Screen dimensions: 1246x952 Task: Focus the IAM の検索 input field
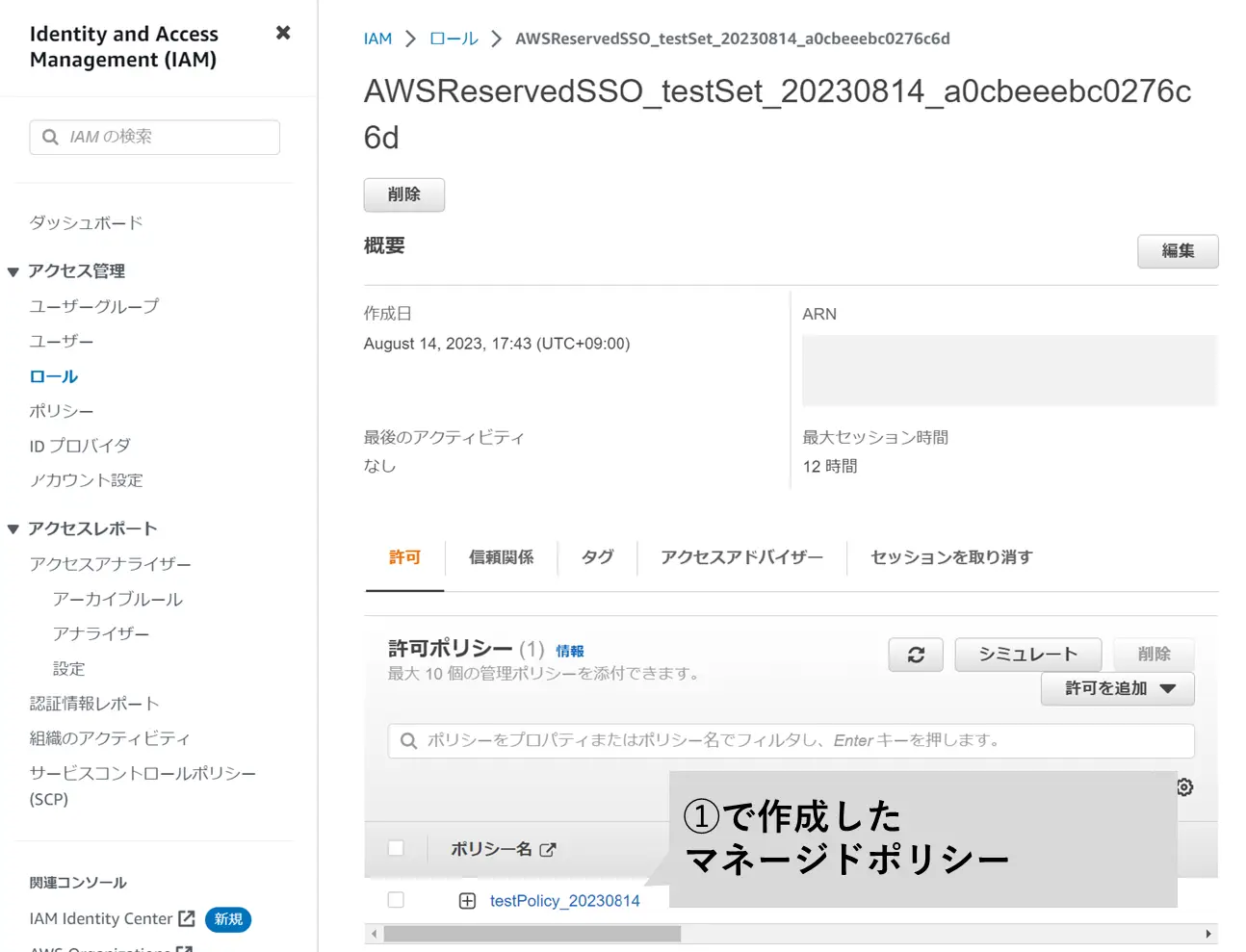[155, 137]
